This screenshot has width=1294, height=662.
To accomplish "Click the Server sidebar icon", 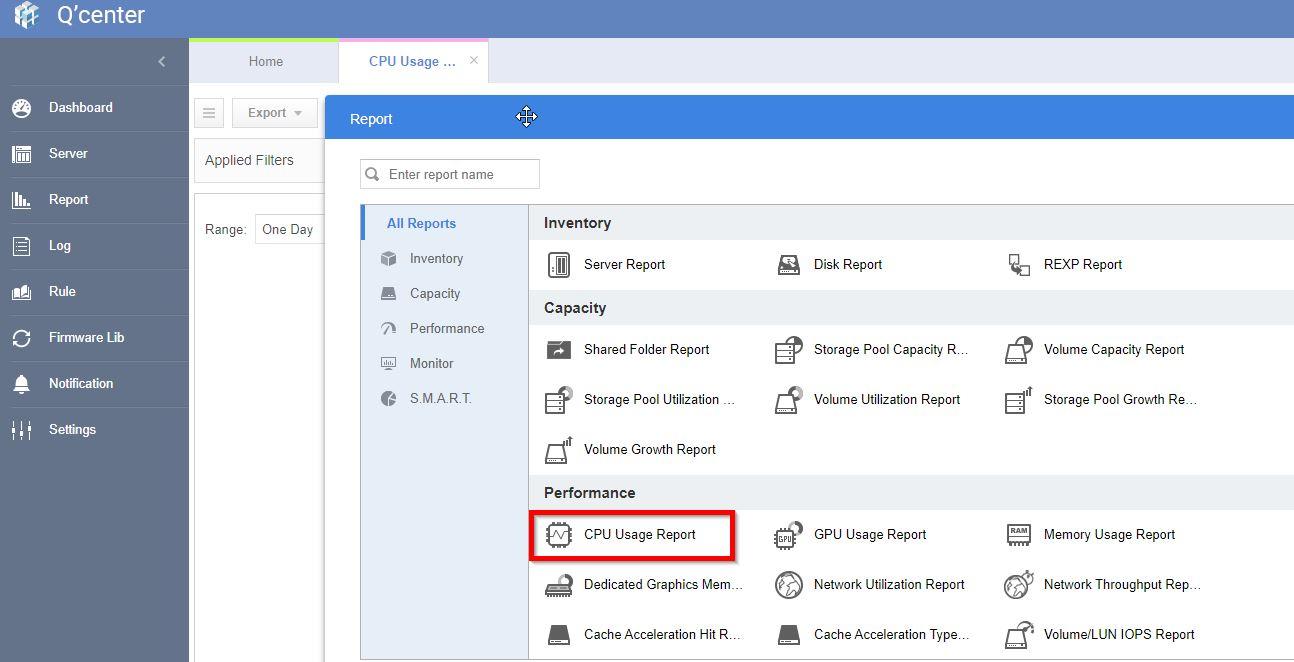I will [22, 154].
